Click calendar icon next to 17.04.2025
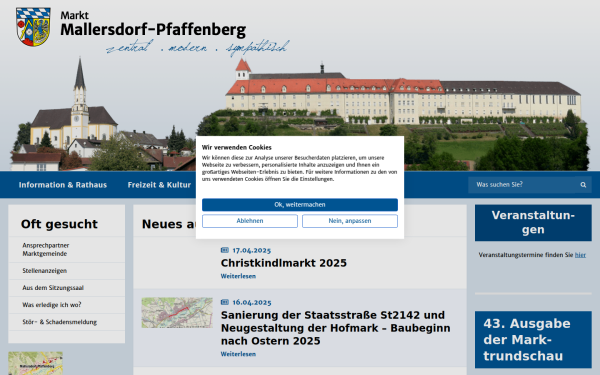 [225, 250]
